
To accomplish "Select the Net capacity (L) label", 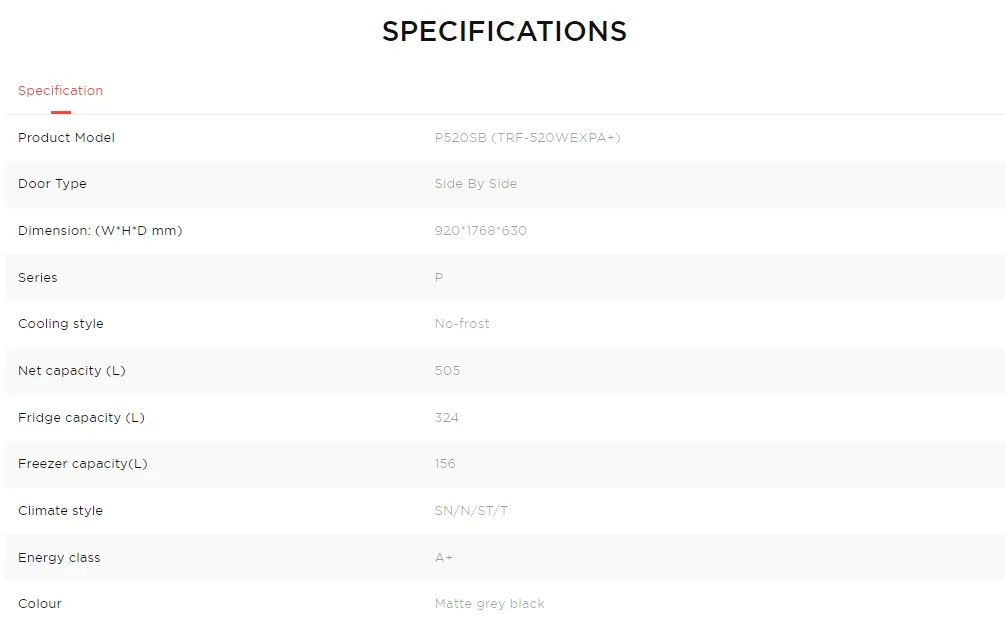I will pyautogui.click(x=72, y=370).
